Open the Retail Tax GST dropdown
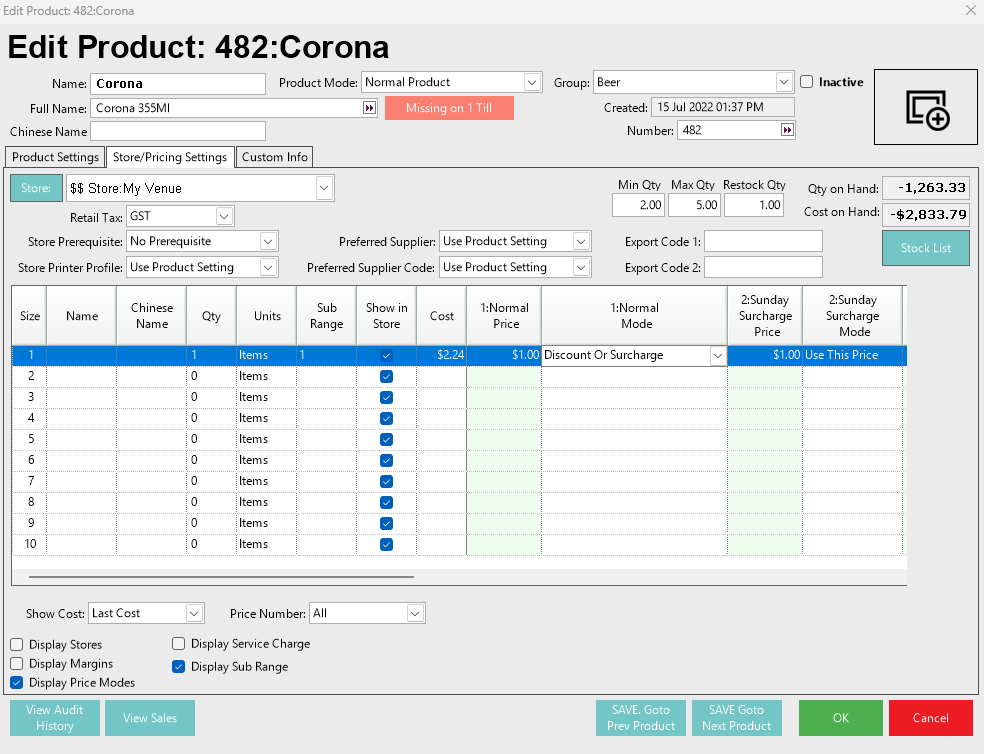The image size is (984, 754). pyautogui.click(x=224, y=216)
